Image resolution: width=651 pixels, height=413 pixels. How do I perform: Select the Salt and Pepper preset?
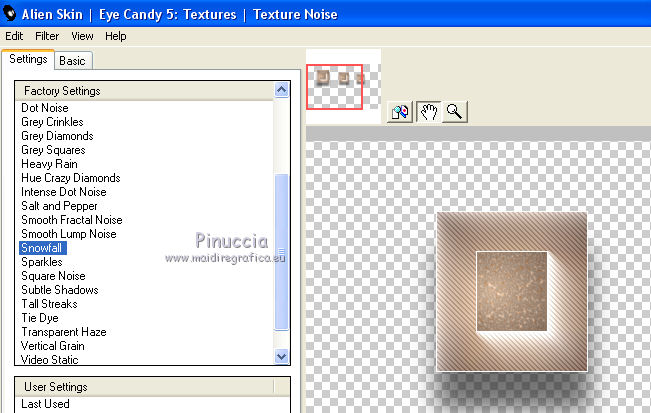59,206
